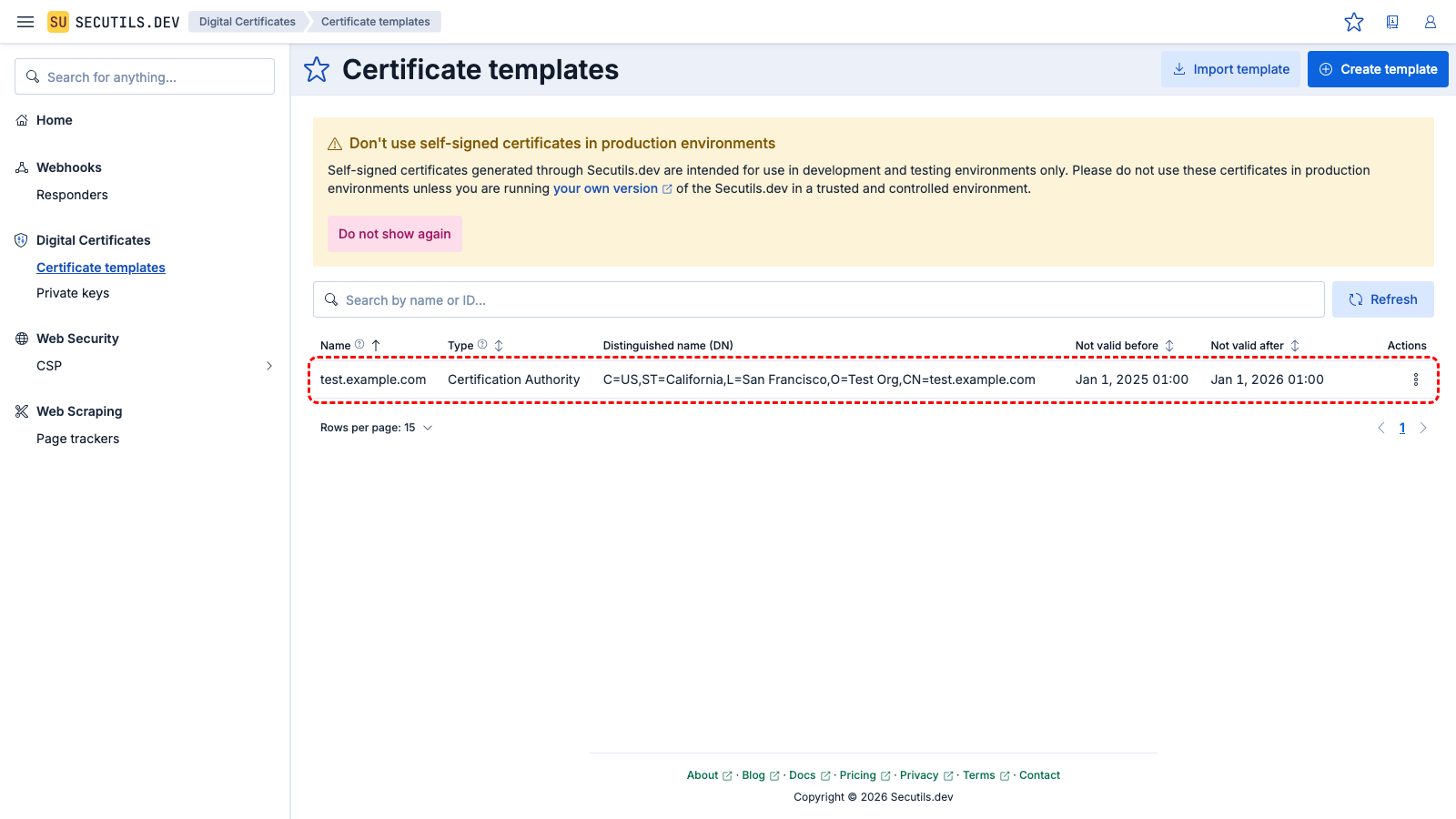Open the Digital Certificates breadcrumb
Viewport: 1456px width, 819px height.
tap(247, 21)
